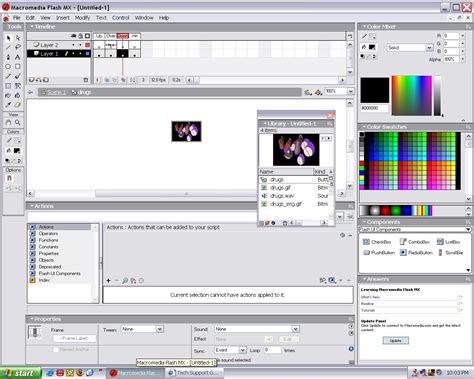This screenshot has width=474, height=379.
Task: Select the Paint Bucket tool
Action: pos(18,96)
